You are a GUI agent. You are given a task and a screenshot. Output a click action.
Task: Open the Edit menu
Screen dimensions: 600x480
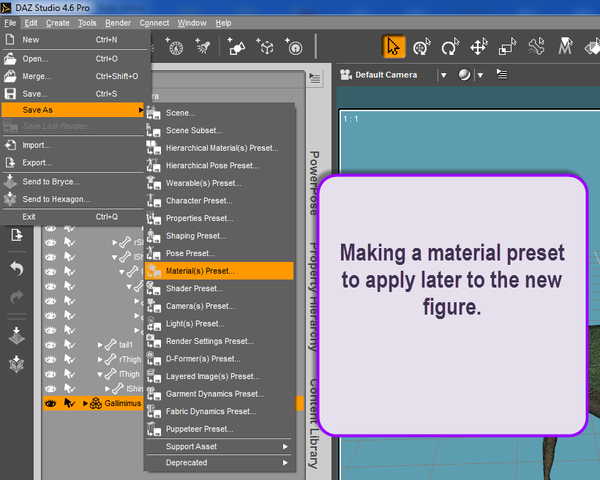point(31,23)
